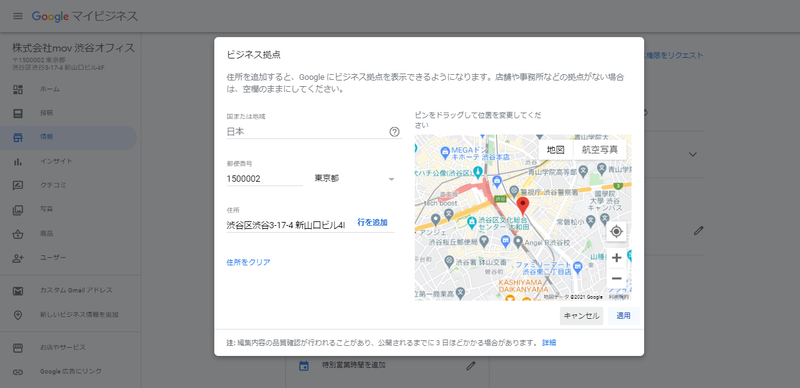Image resolution: width=800 pixels, height=388 pixels.
Task: Switch map to 地図 view
Action: click(556, 150)
